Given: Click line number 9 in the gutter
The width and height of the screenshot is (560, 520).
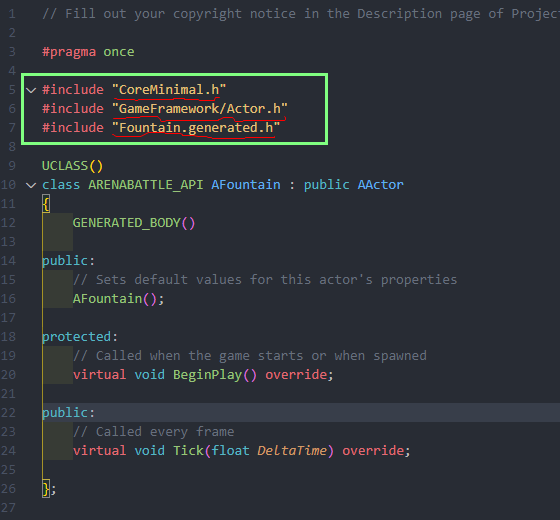Looking at the screenshot, I should pos(12,166).
